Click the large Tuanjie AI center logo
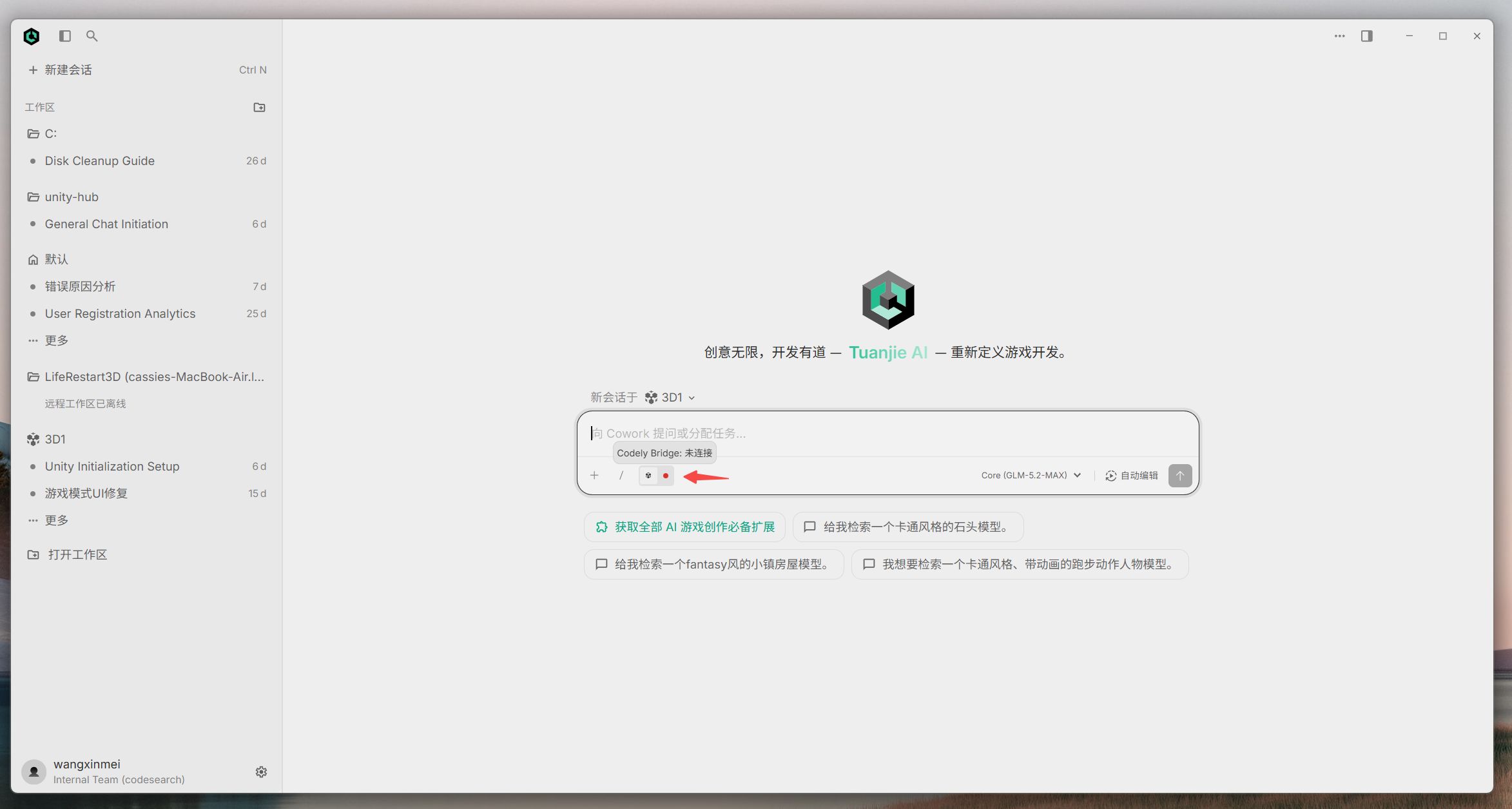The width and height of the screenshot is (1512, 809). 888,300
